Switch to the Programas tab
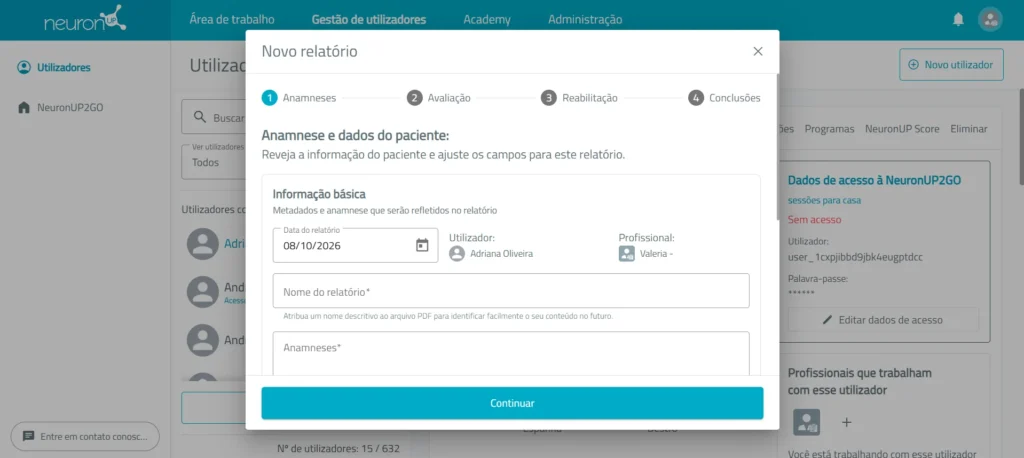Image resolution: width=1024 pixels, height=458 pixels. 829,129
